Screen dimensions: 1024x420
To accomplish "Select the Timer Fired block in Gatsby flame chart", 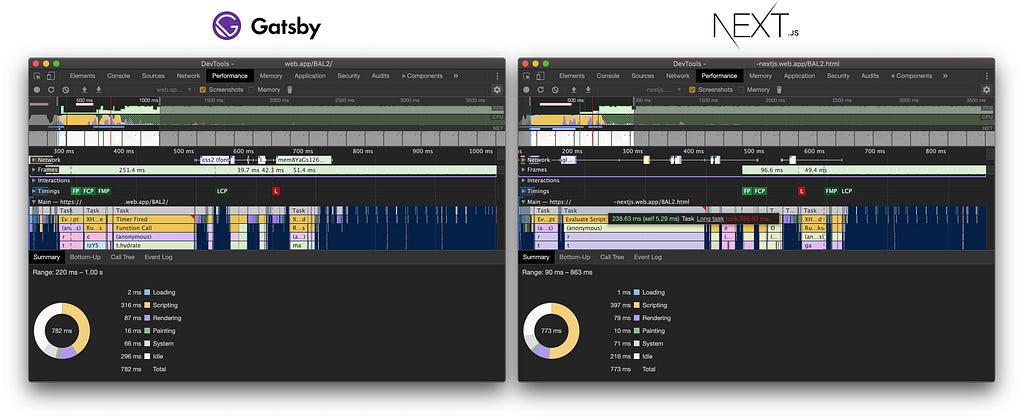I will tap(154, 219).
